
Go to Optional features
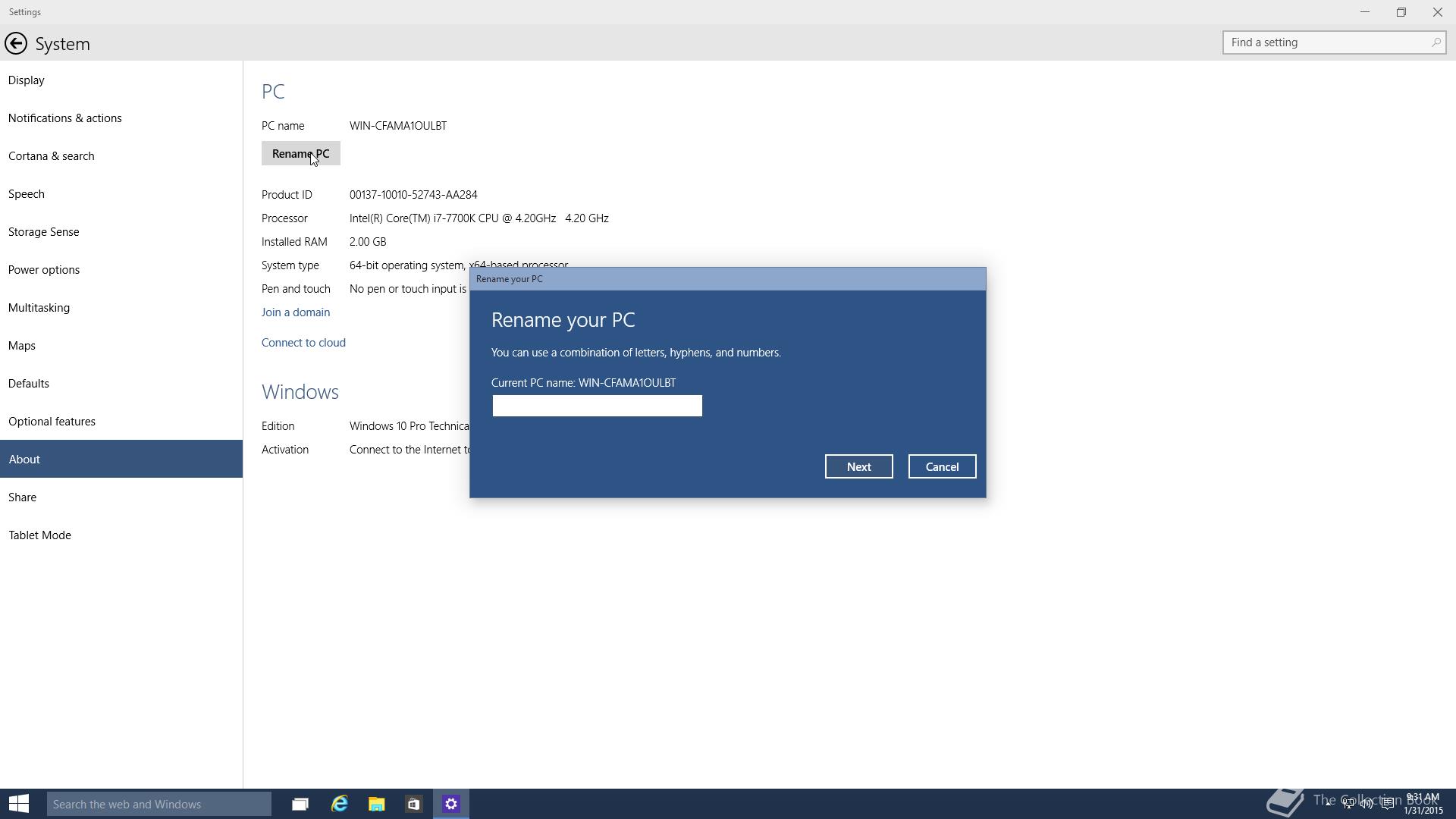point(121,421)
